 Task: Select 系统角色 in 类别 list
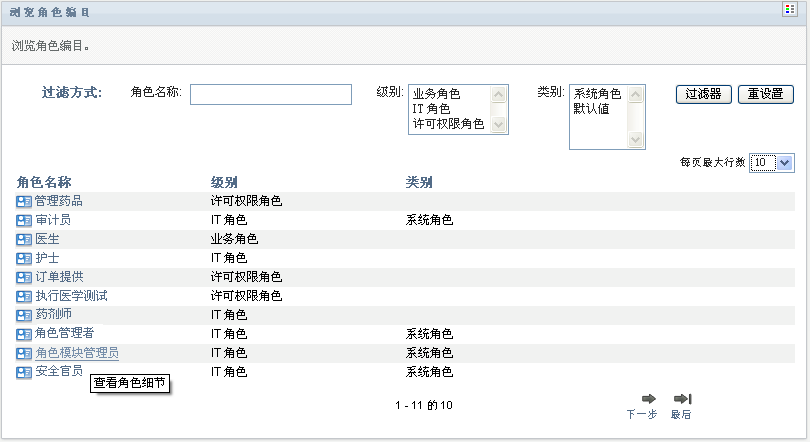pos(597,94)
